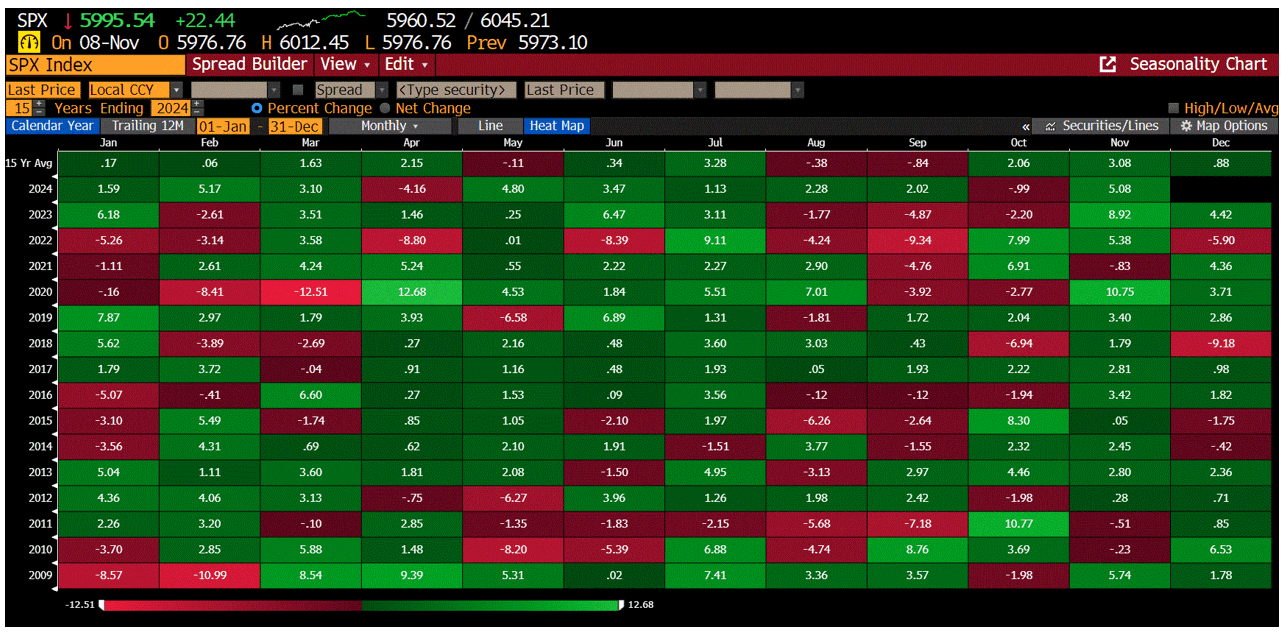Click the export icon next to Seasonality Chart

1108,63
